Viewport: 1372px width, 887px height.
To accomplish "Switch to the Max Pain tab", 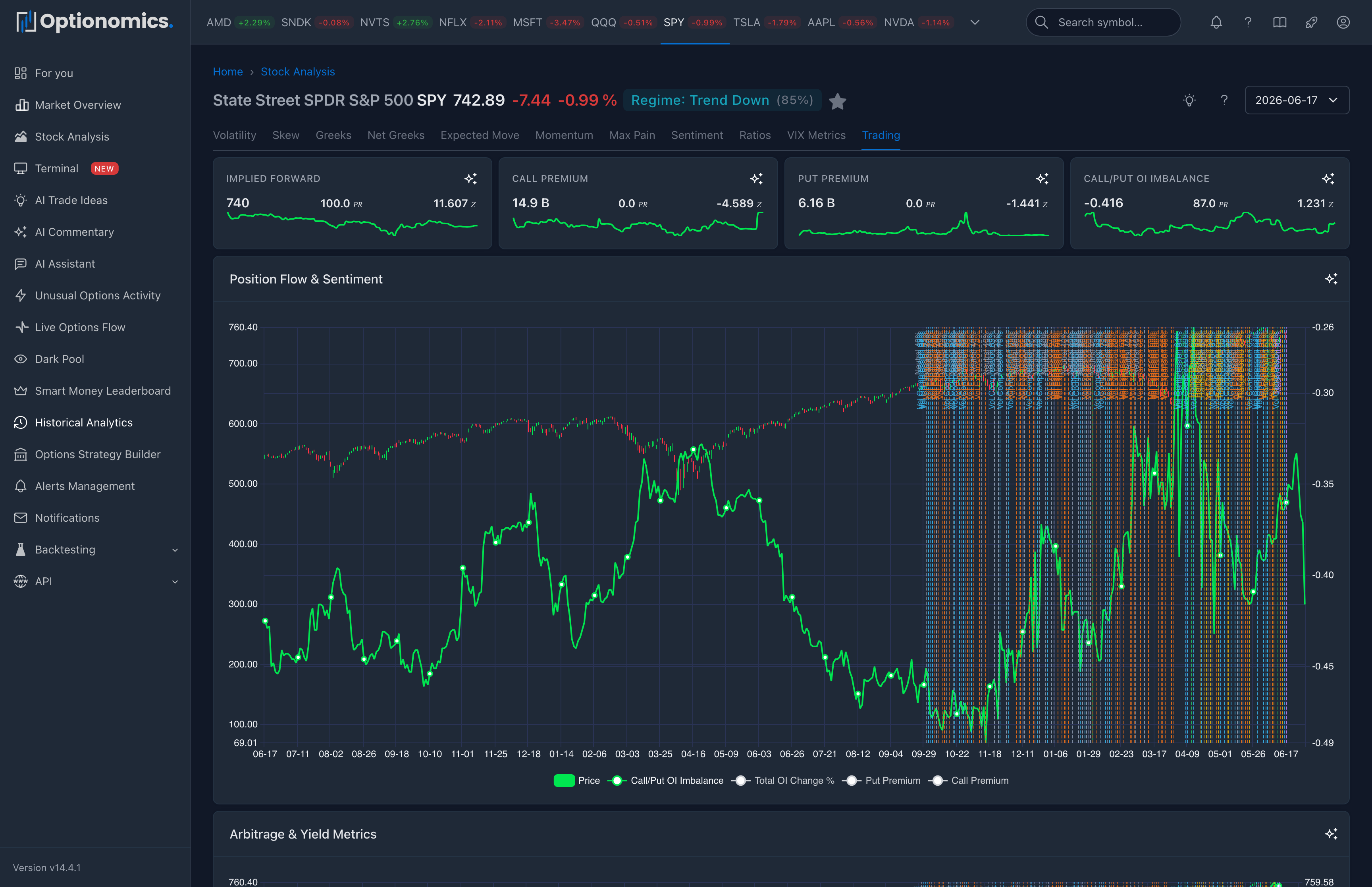I will (632, 135).
